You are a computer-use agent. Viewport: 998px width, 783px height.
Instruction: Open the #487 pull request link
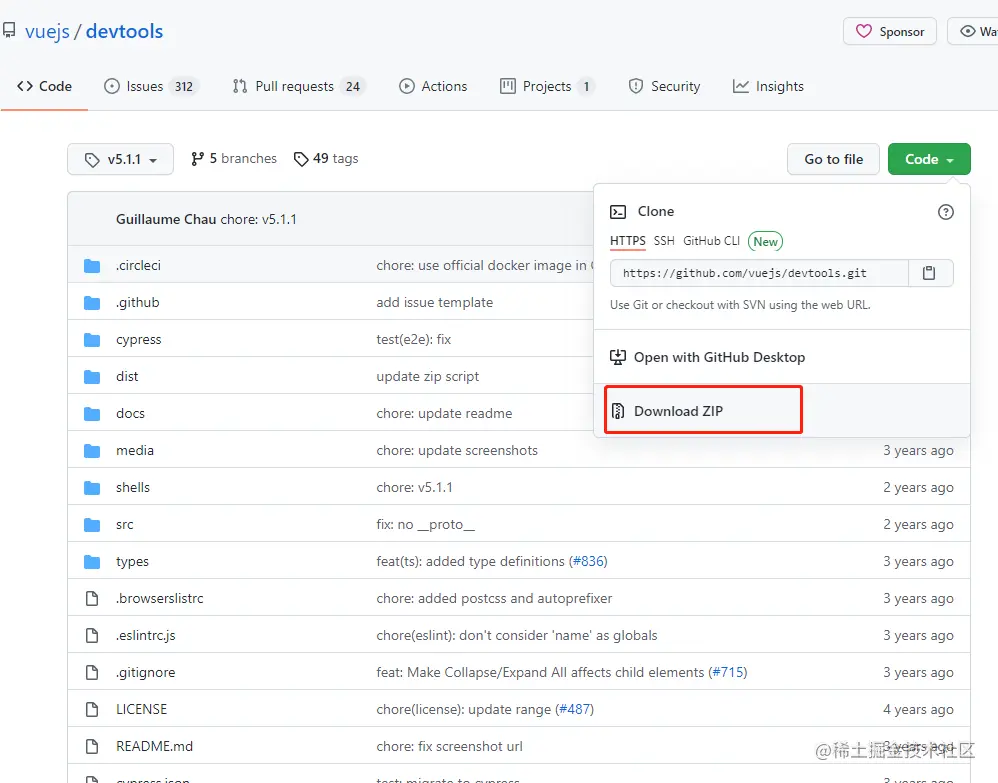coord(575,709)
